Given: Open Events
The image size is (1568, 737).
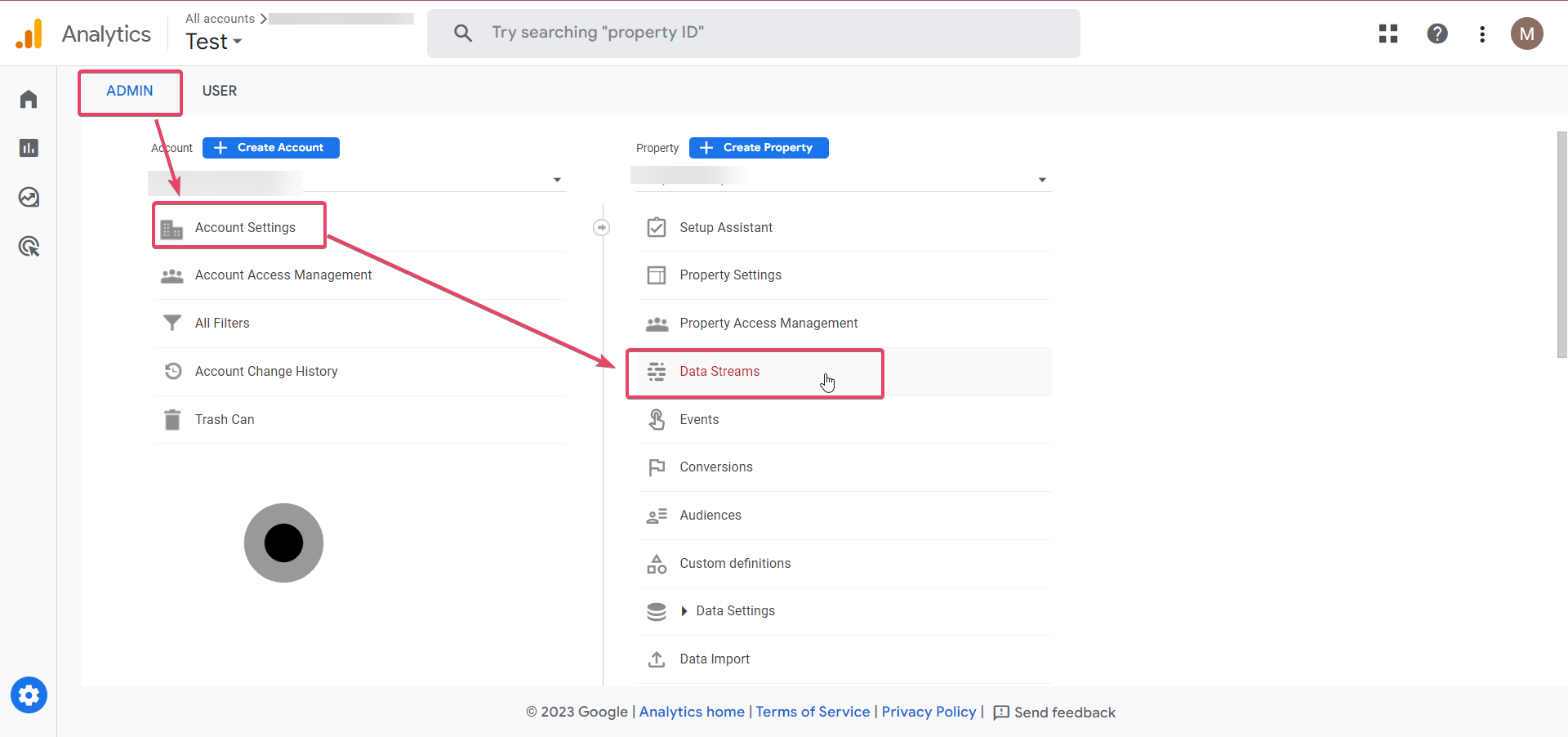Looking at the screenshot, I should [x=844, y=419].
